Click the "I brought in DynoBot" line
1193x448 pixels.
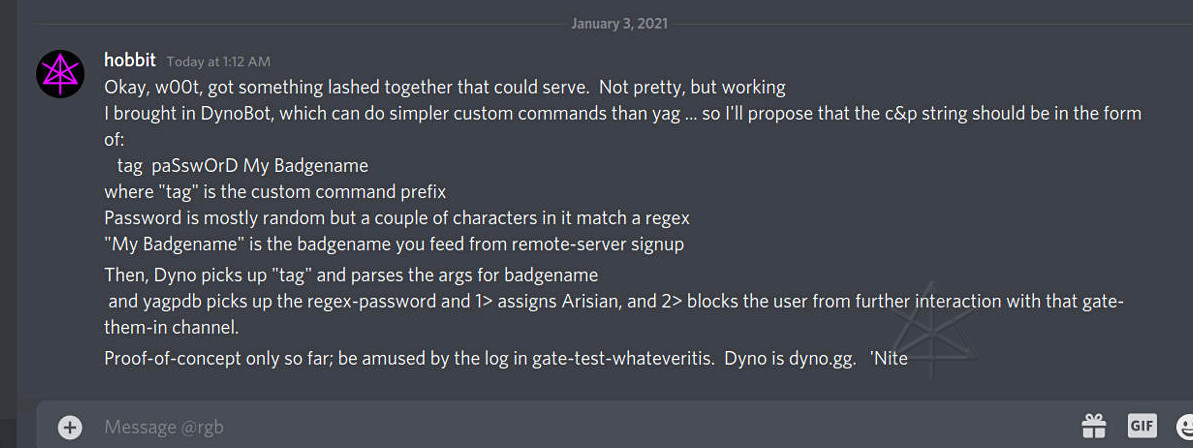pos(622,113)
